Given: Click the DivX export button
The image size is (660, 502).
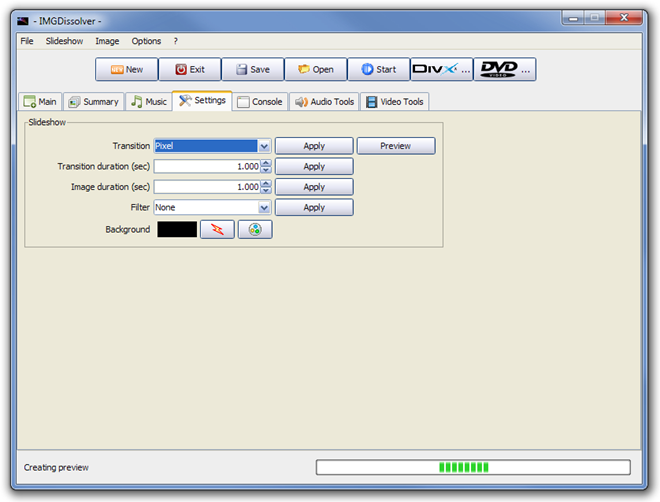Looking at the screenshot, I should click(442, 69).
